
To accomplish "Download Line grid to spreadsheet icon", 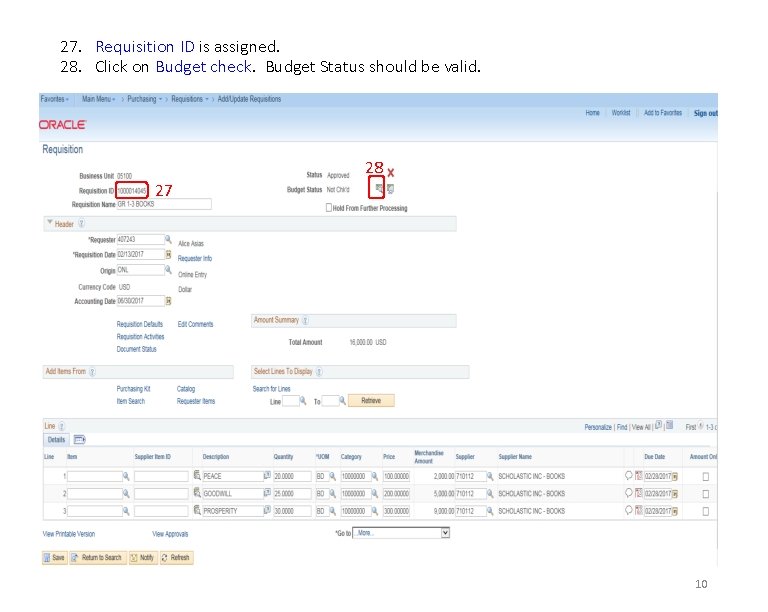I will (670, 425).
